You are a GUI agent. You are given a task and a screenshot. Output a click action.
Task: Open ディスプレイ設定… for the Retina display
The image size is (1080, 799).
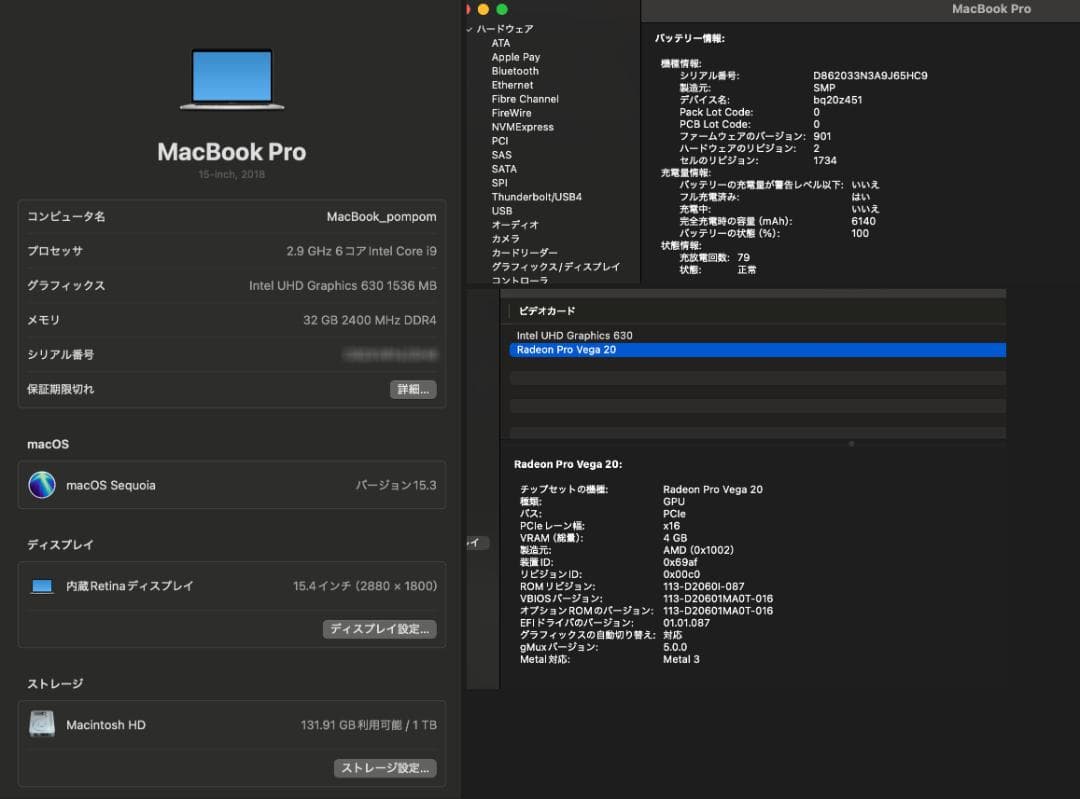tap(380, 629)
